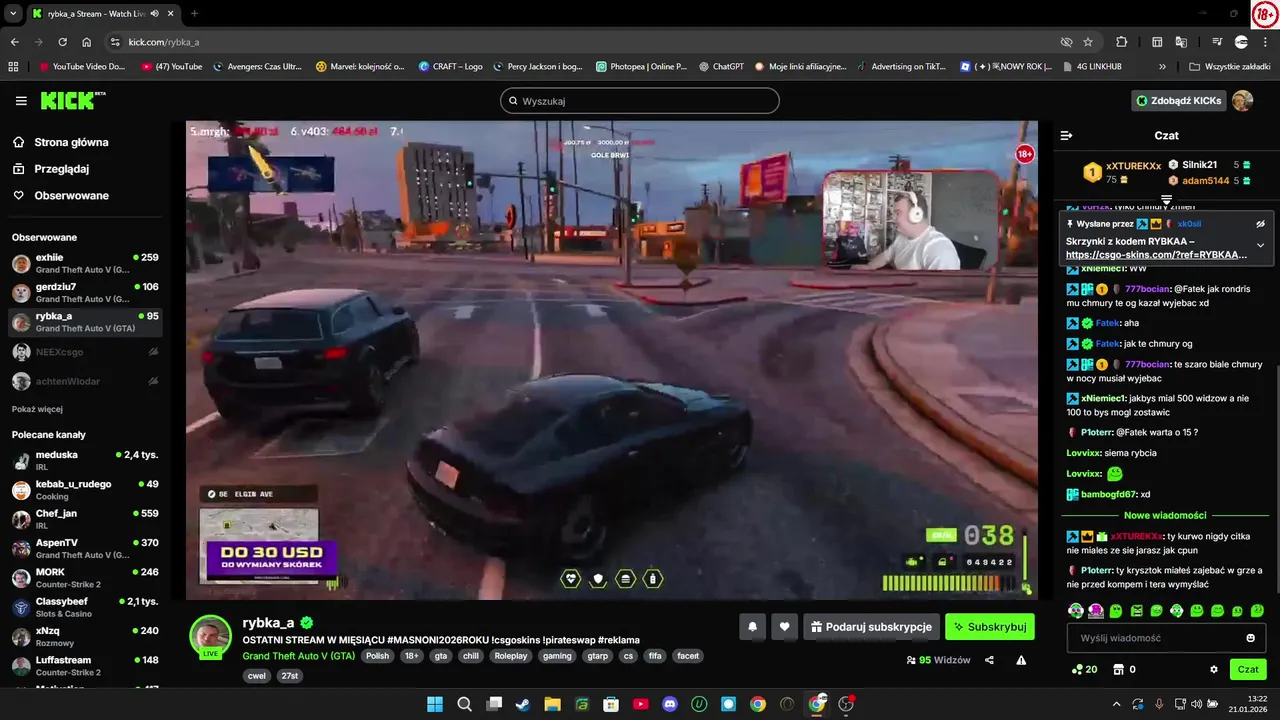Click the Polish tag

[x=377, y=656]
